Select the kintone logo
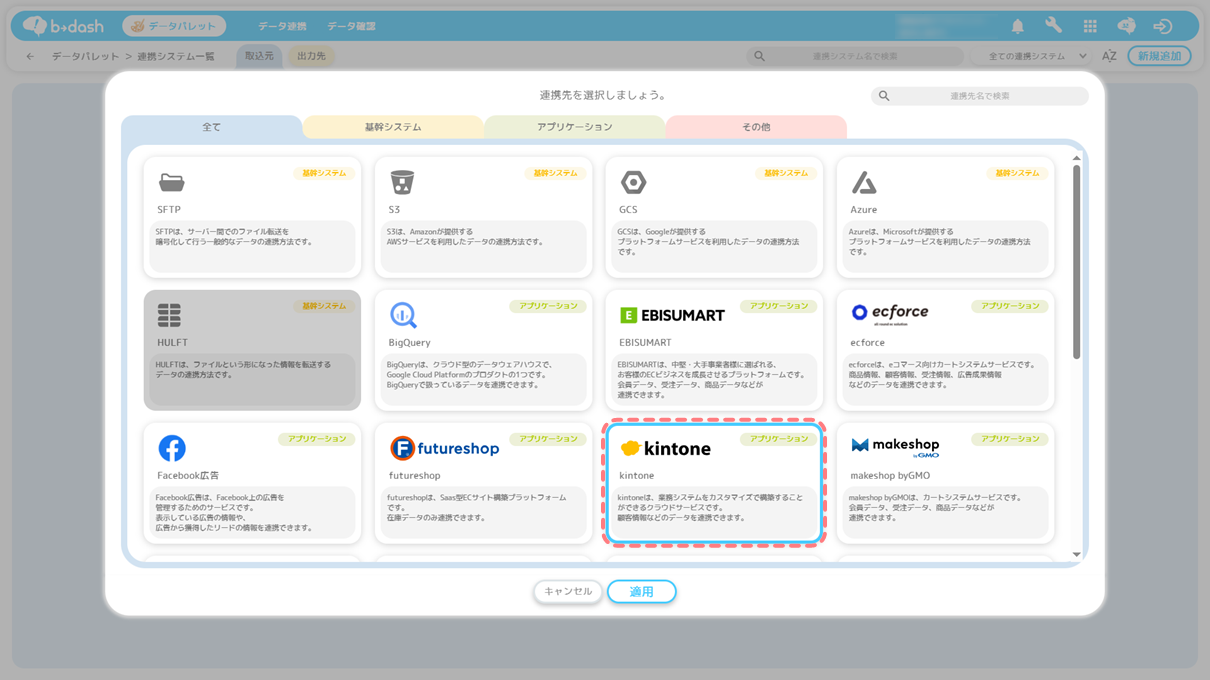 click(x=665, y=448)
